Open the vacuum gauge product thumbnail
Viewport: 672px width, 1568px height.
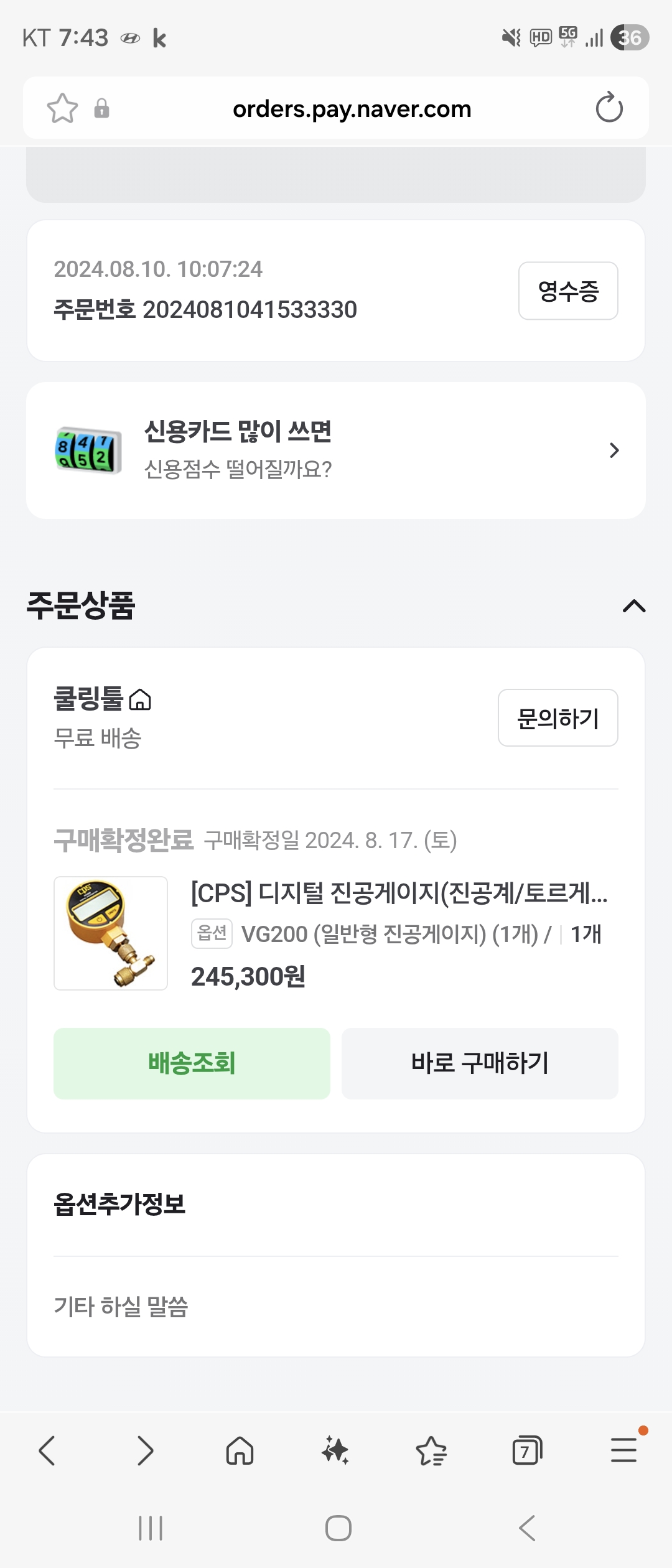click(x=111, y=933)
